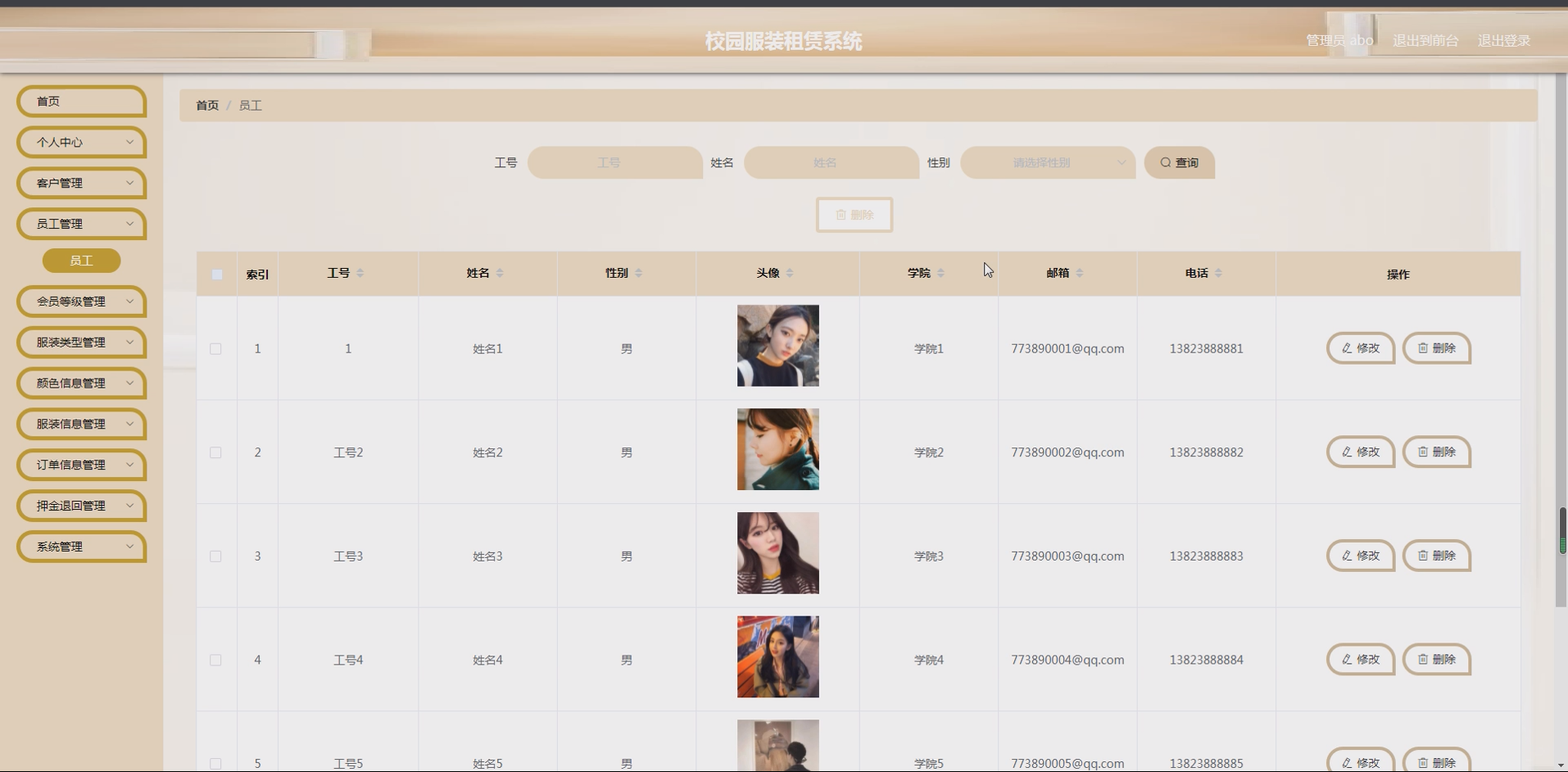Screen dimensions: 1568x772
Task: Expand 颜色信息管理 sidebar menu
Action: 81,383
